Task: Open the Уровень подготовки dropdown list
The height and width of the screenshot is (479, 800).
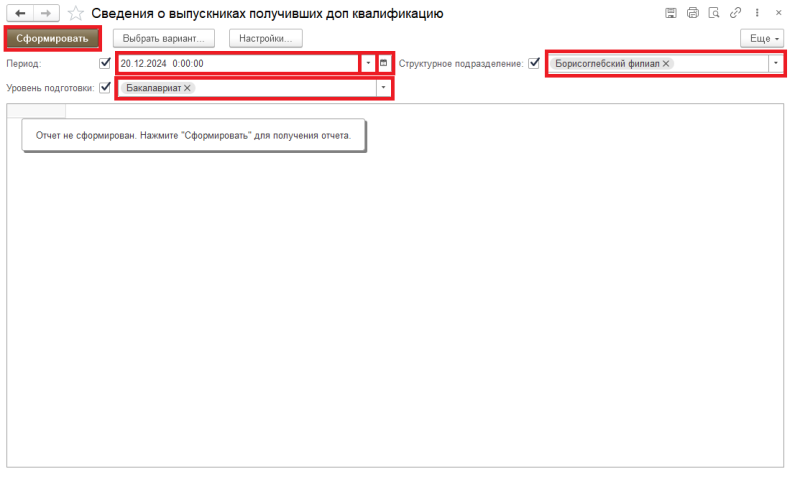Action: coord(382,88)
